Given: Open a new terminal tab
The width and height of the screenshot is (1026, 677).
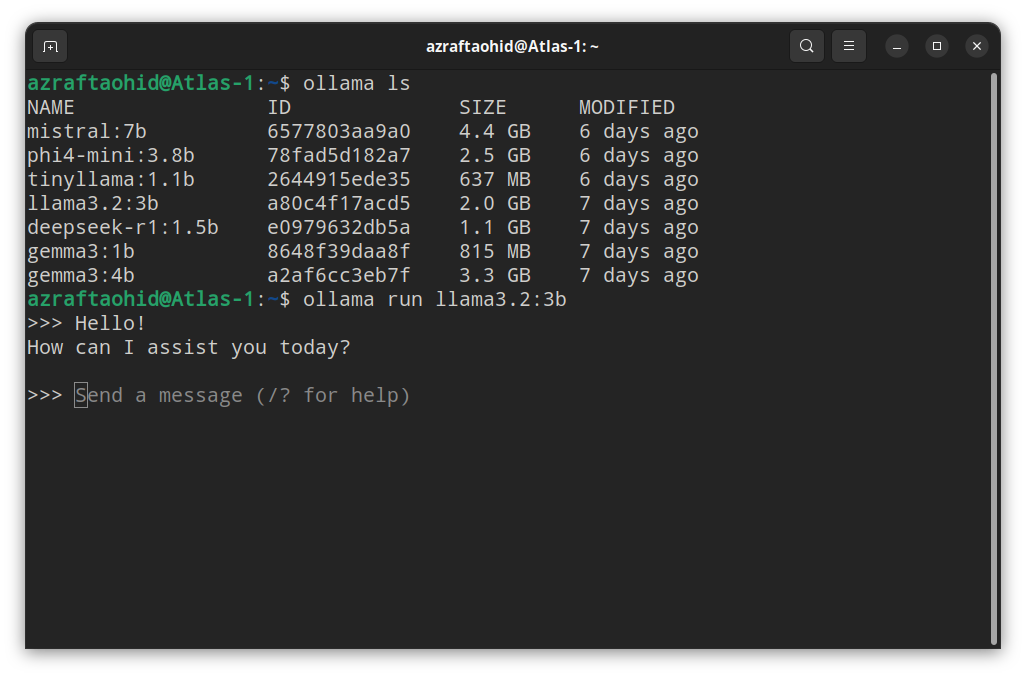Looking at the screenshot, I should pyautogui.click(x=50, y=46).
